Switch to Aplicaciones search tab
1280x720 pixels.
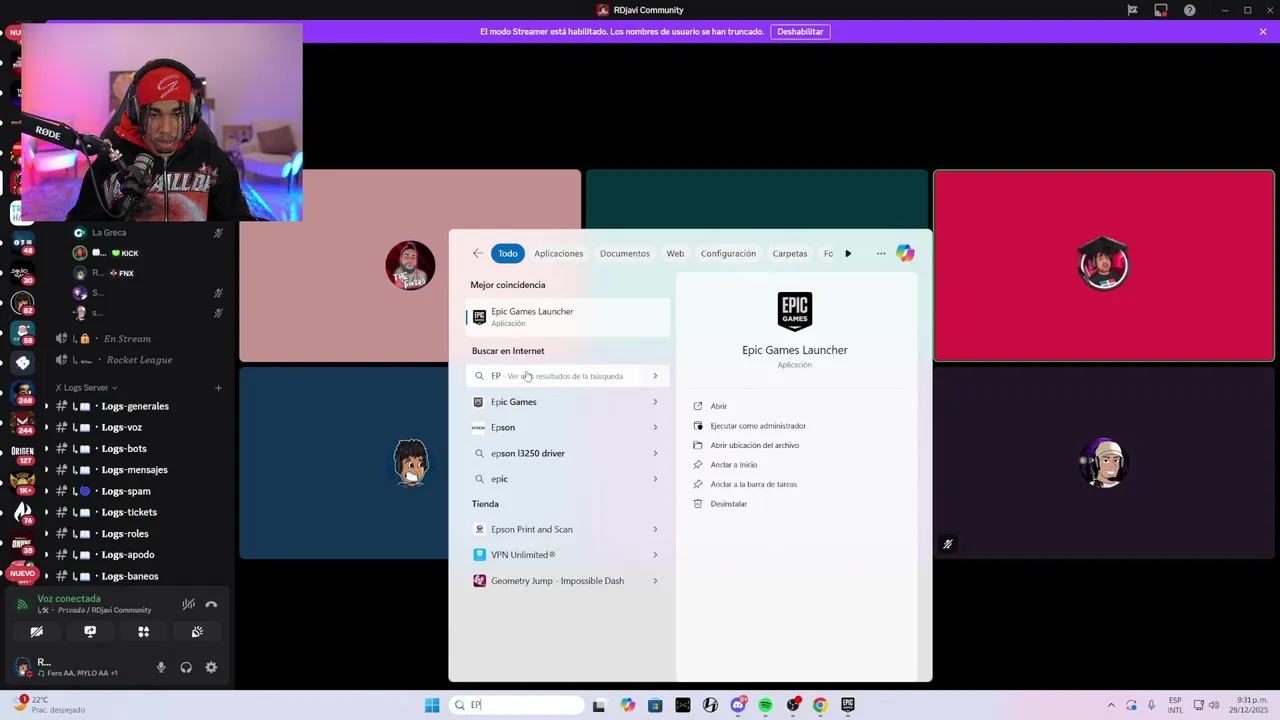558,253
